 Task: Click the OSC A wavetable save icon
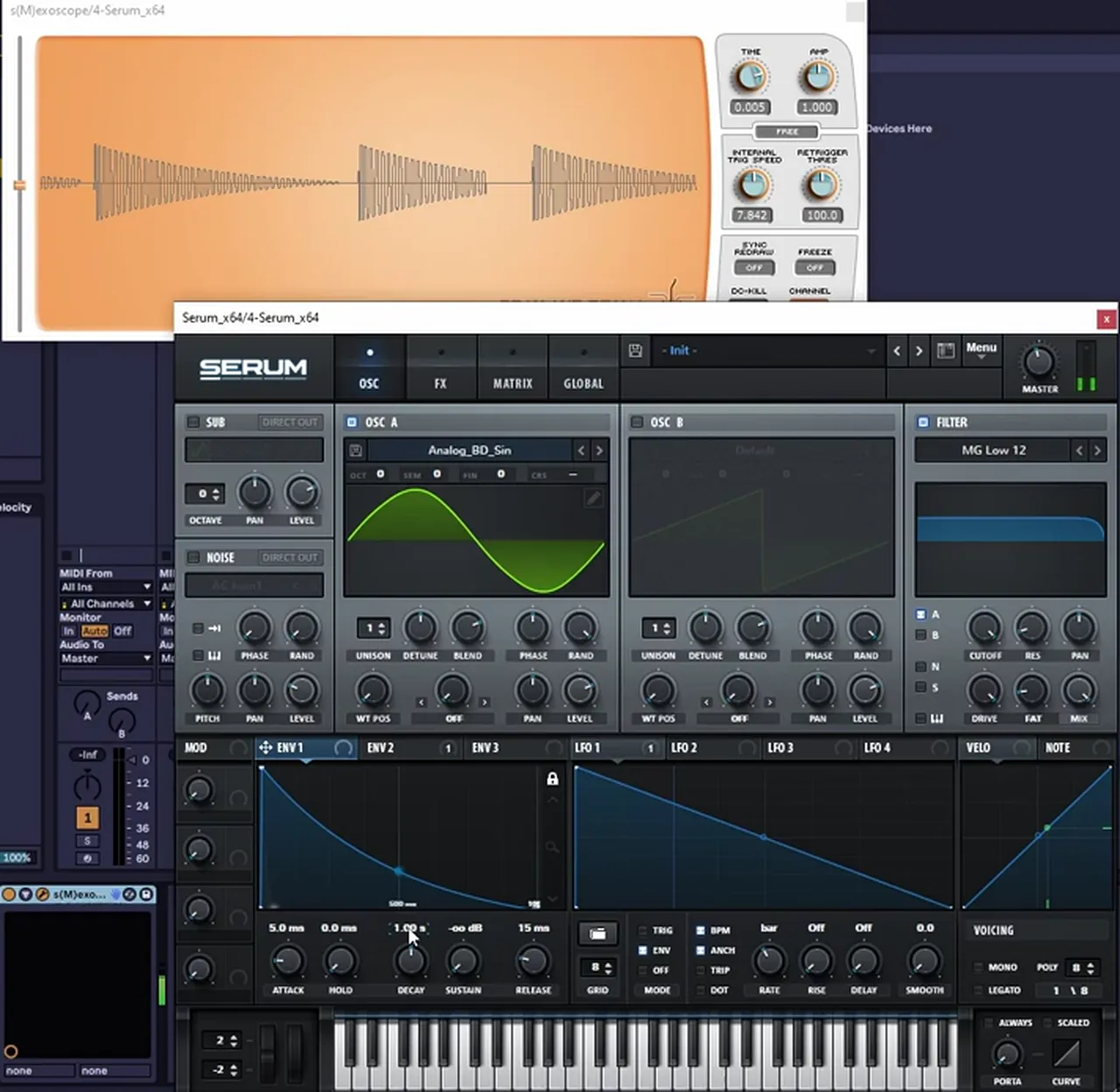[x=355, y=451]
